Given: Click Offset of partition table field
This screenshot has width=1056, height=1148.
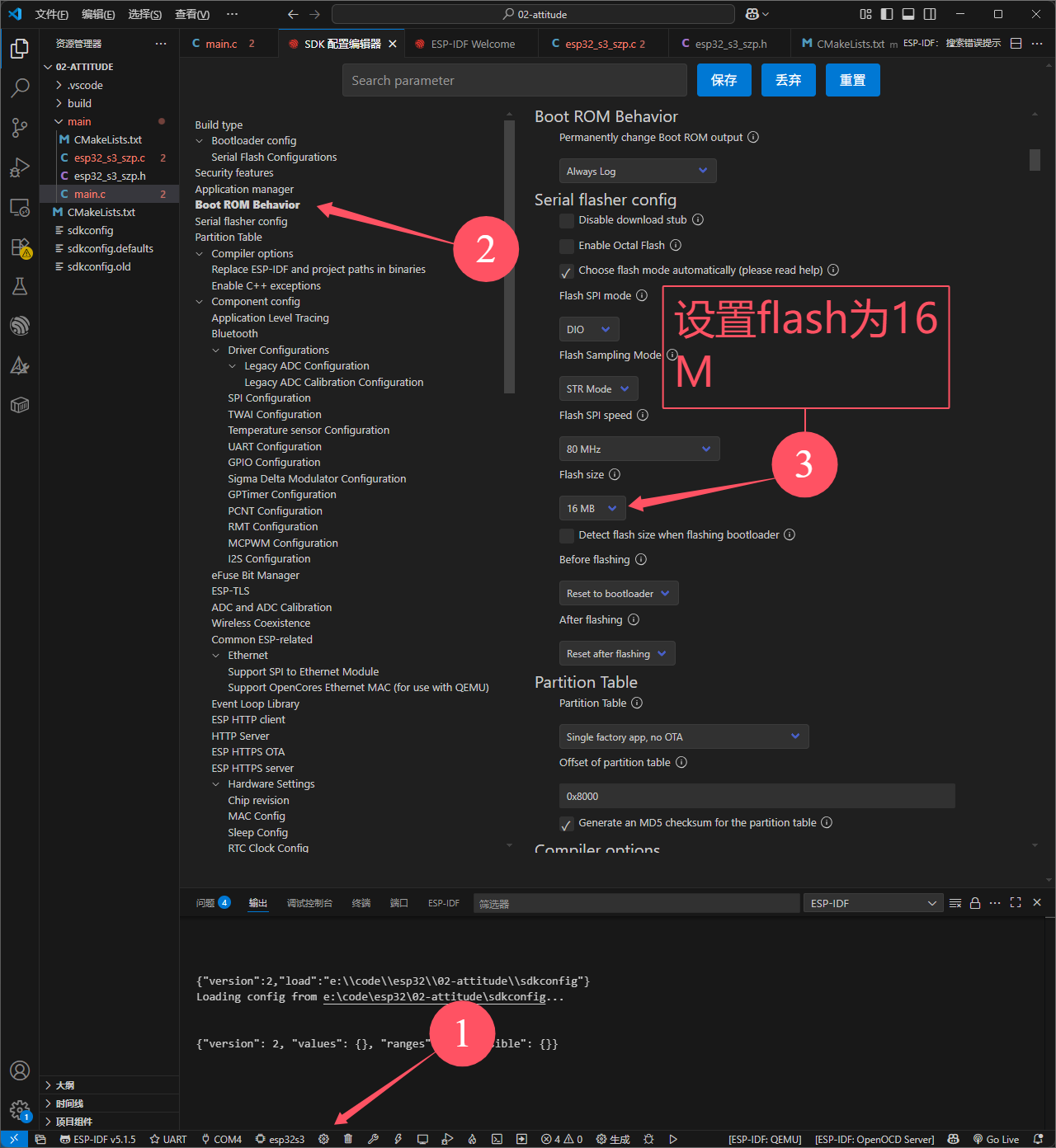Looking at the screenshot, I should (757, 796).
